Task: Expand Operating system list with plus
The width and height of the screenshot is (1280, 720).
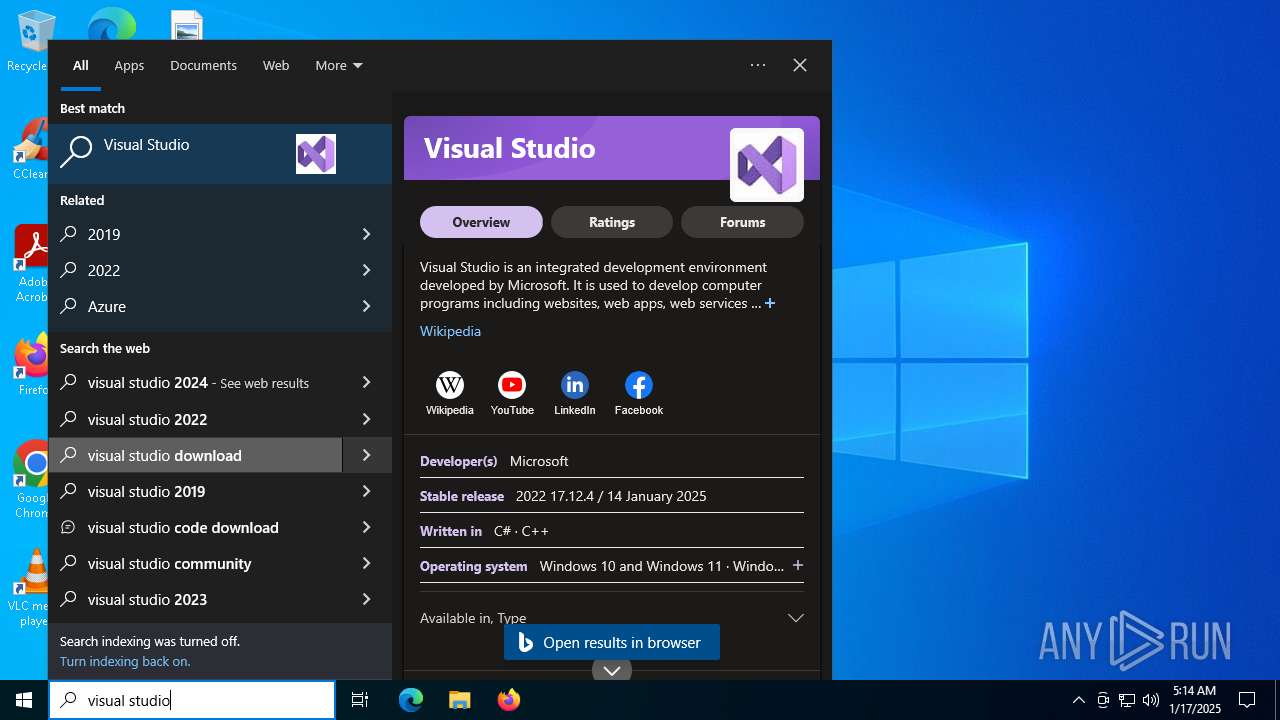Action: click(x=797, y=565)
